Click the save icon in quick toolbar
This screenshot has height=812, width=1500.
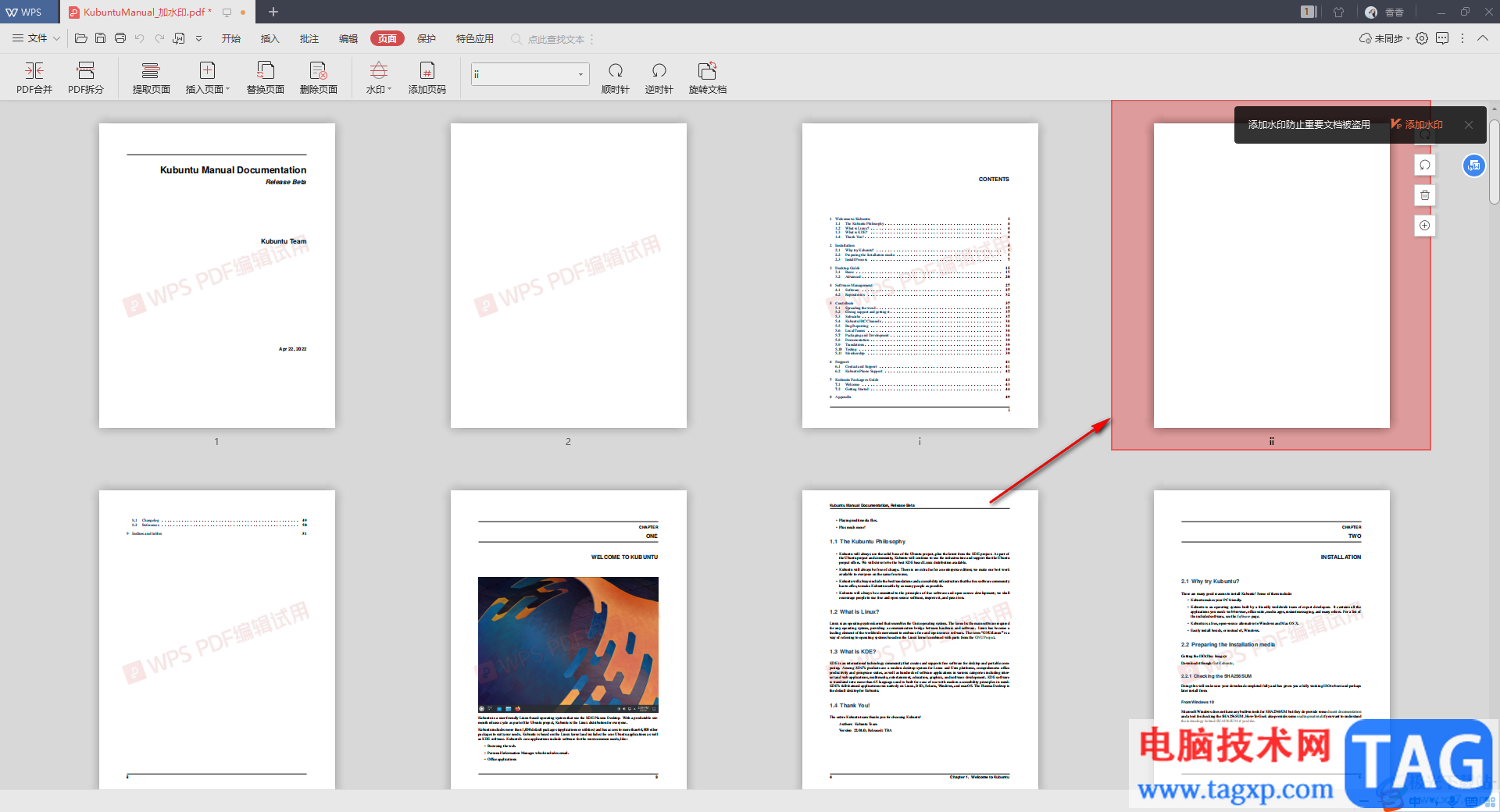(x=100, y=38)
